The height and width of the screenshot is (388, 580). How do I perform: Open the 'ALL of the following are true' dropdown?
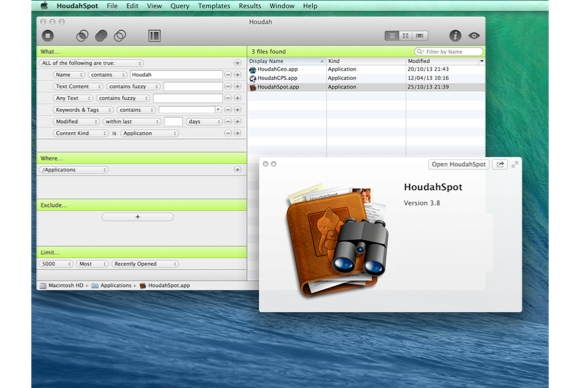(91, 63)
